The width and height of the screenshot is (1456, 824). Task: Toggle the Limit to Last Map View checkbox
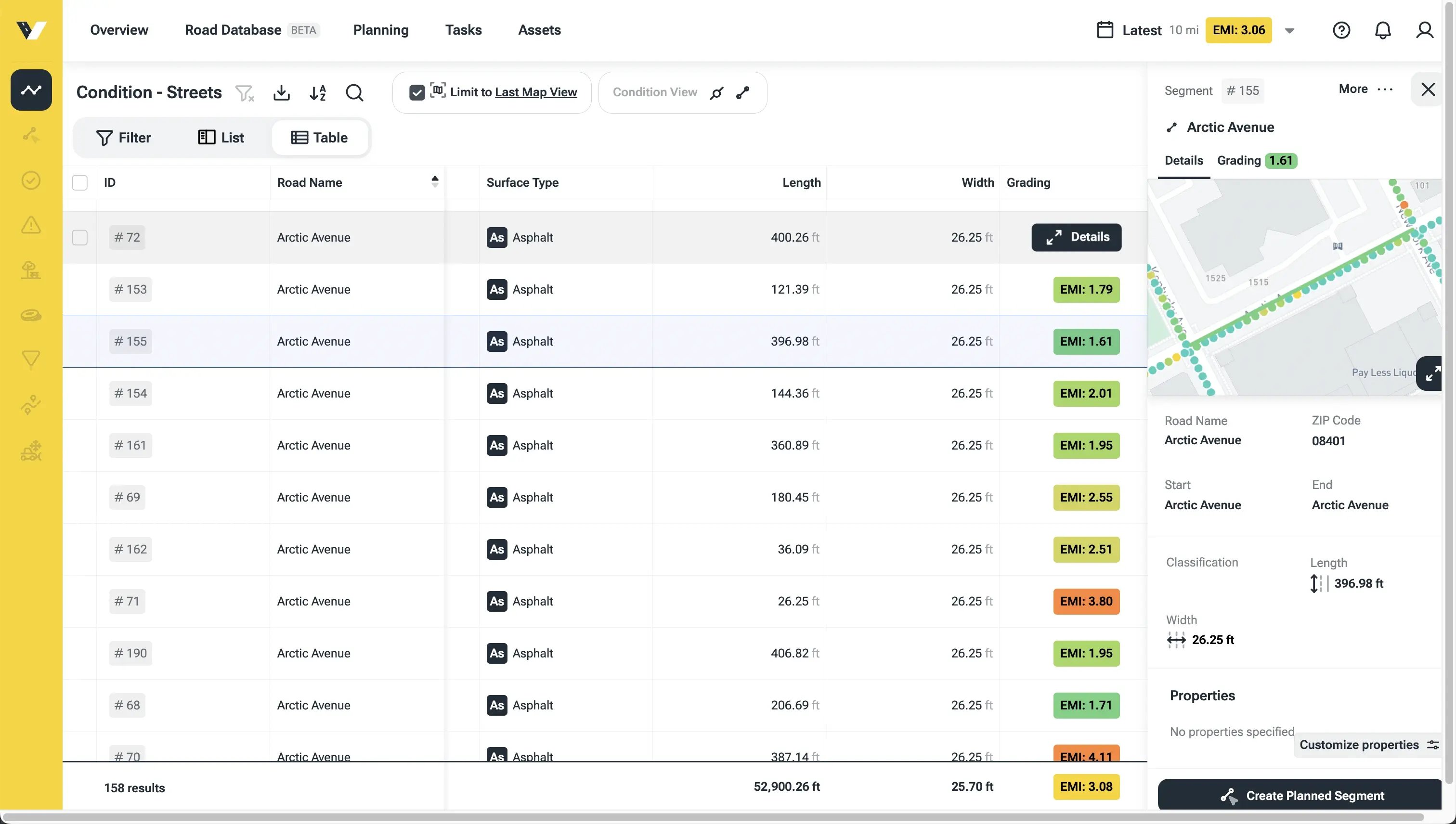pos(417,93)
